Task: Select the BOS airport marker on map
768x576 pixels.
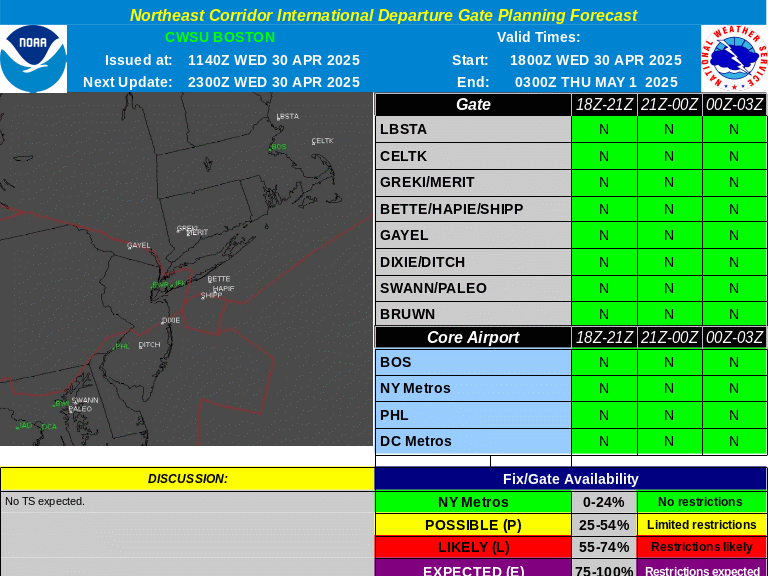Action: point(278,147)
